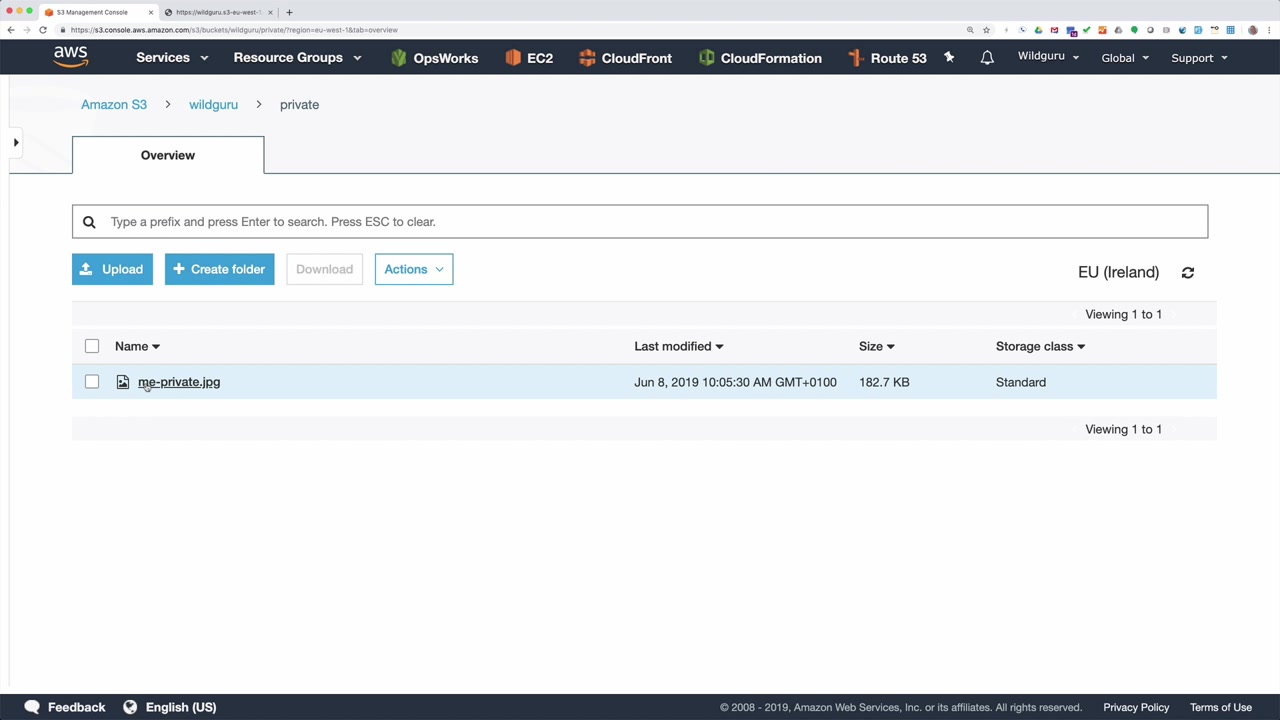This screenshot has height=720, width=1280.
Task: Reload the page with the browser reload button
Action: tap(43, 30)
